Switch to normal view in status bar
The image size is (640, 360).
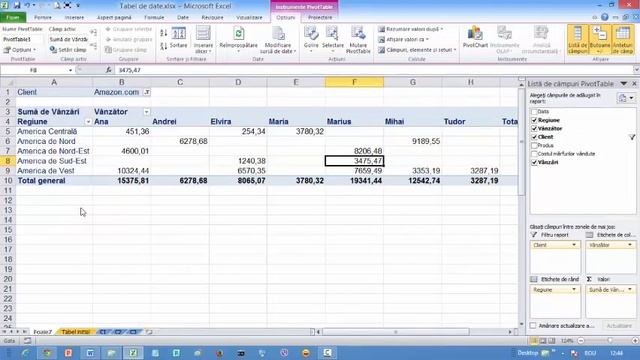533,340
